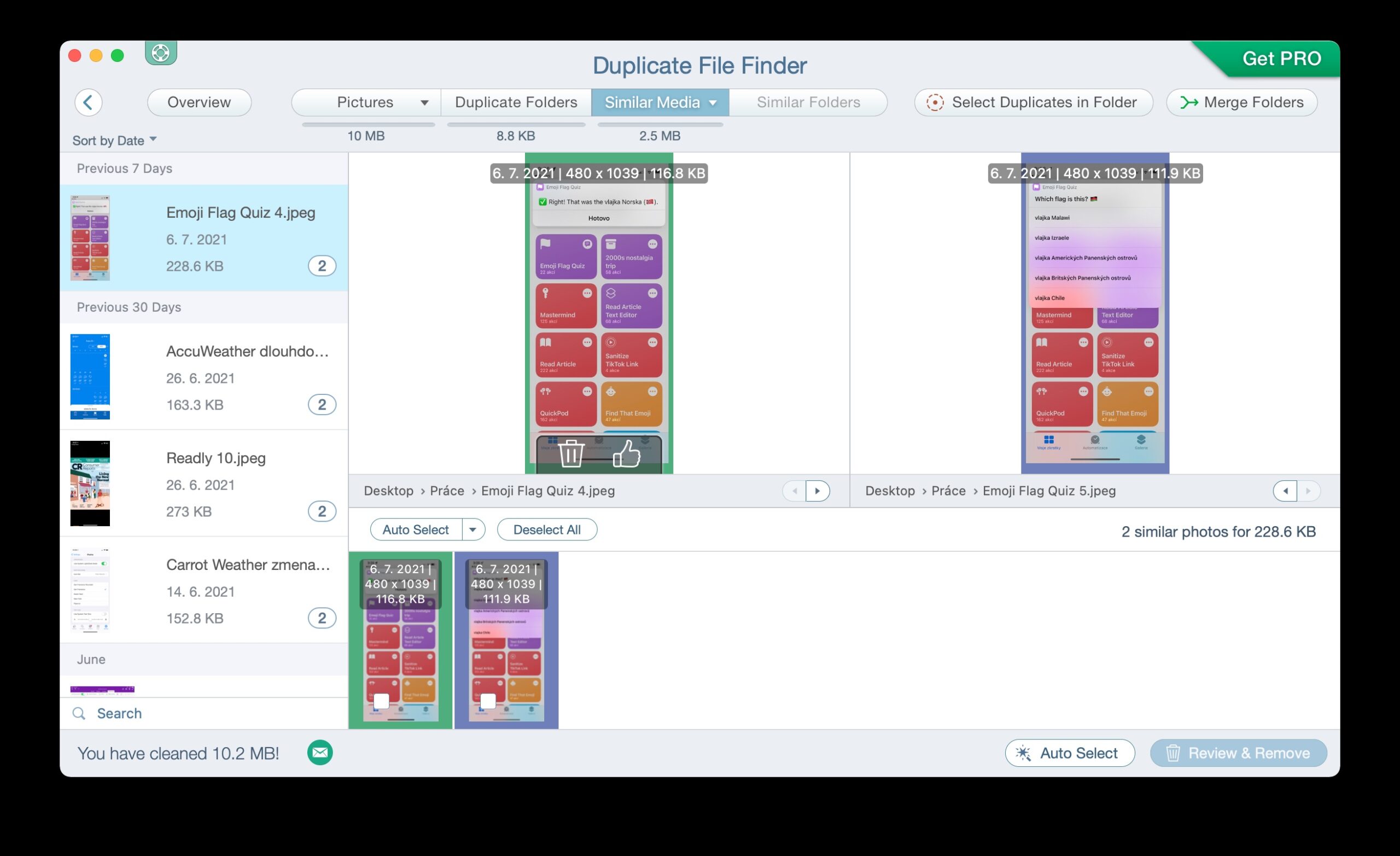Open Auto Select options arrow dropdown
The width and height of the screenshot is (1400, 856).
pos(472,530)
